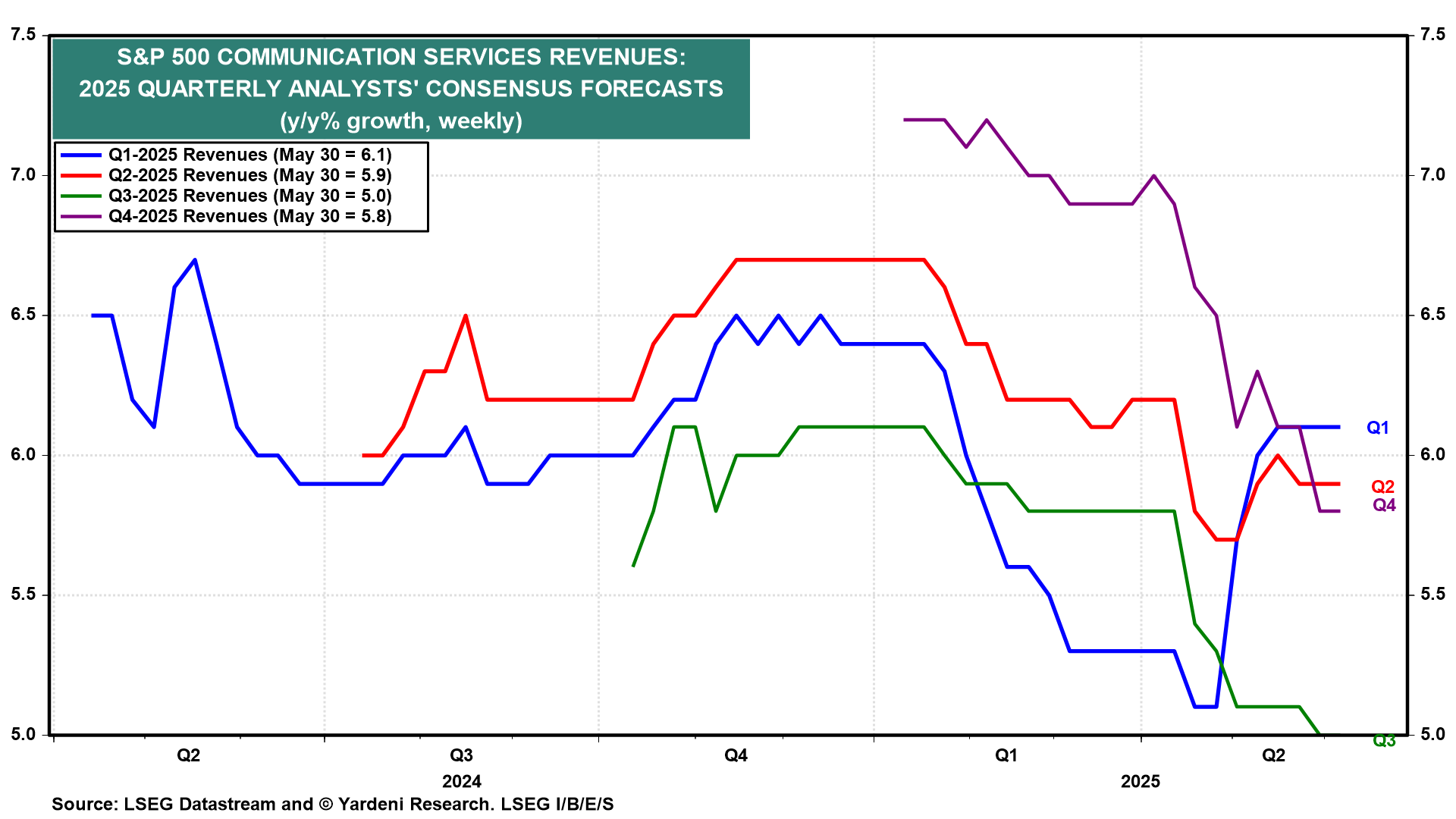Click the 7.5 value on left y-axis
This screenshot has width=1456, height=819.
coord(23,35)
